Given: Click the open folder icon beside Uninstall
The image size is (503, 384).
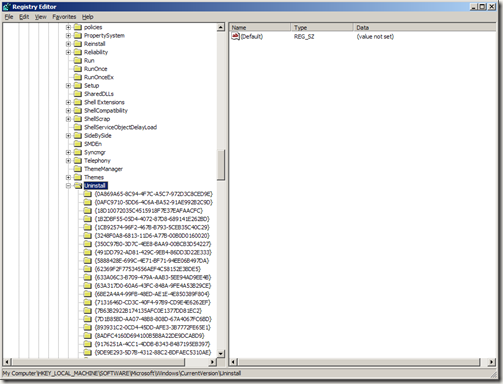Looking at the screenshot, I should pos(78,186).
